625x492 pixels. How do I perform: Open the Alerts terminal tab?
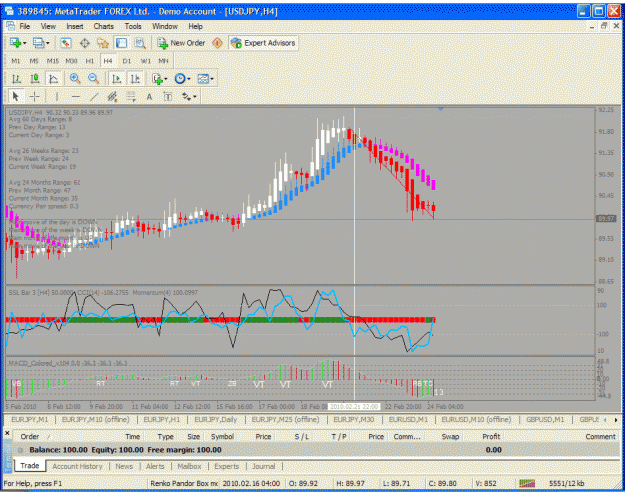[x=155, y=466]
